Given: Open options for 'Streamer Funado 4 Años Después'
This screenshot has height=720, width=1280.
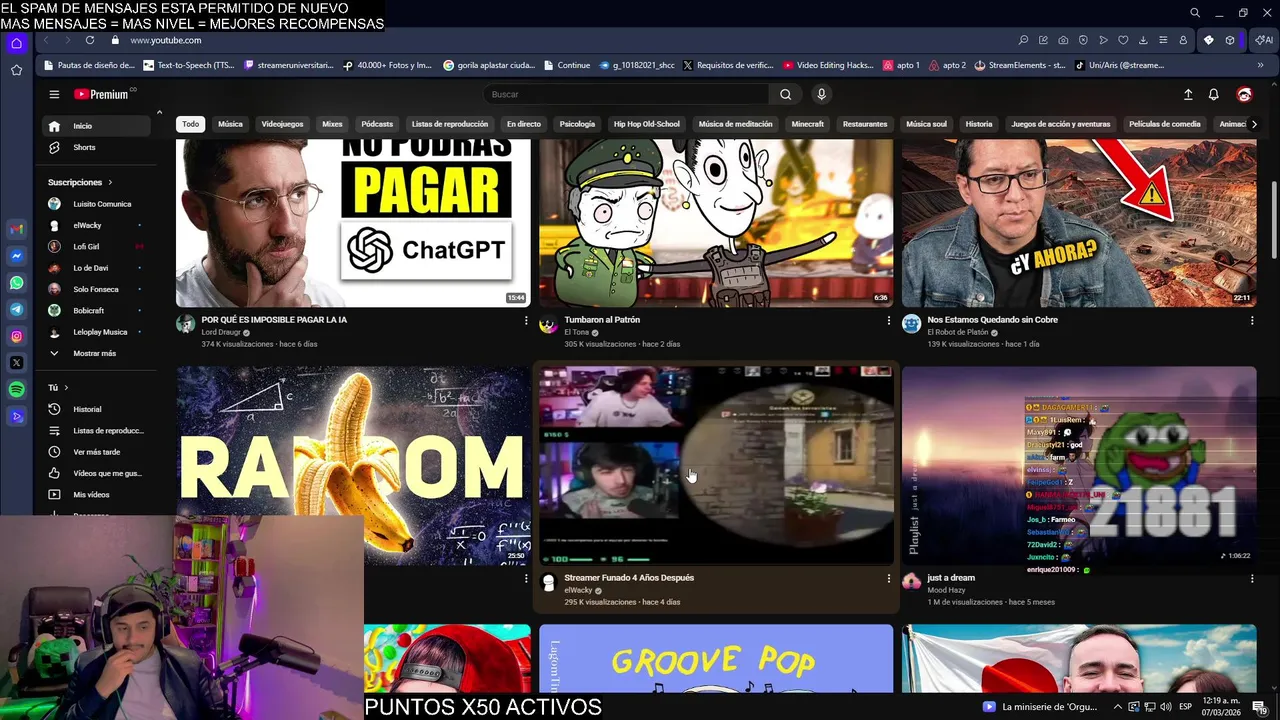Looking at the screenshot, I should (x=889, y=578).
